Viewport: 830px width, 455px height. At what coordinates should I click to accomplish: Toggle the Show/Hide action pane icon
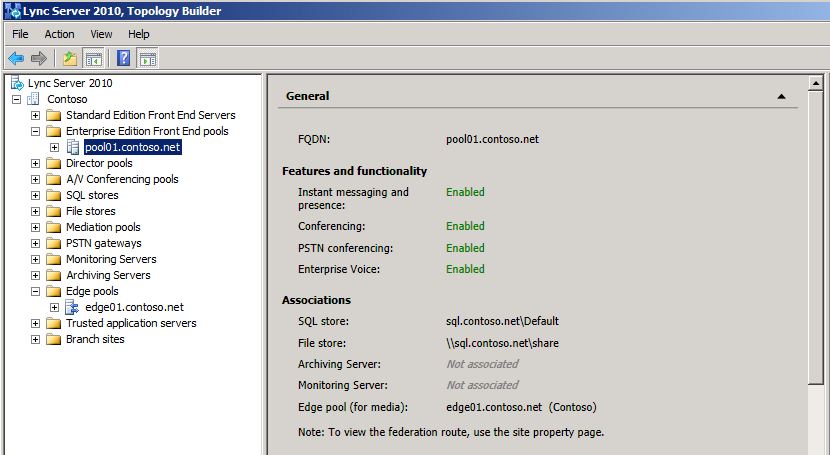point(147,58)
